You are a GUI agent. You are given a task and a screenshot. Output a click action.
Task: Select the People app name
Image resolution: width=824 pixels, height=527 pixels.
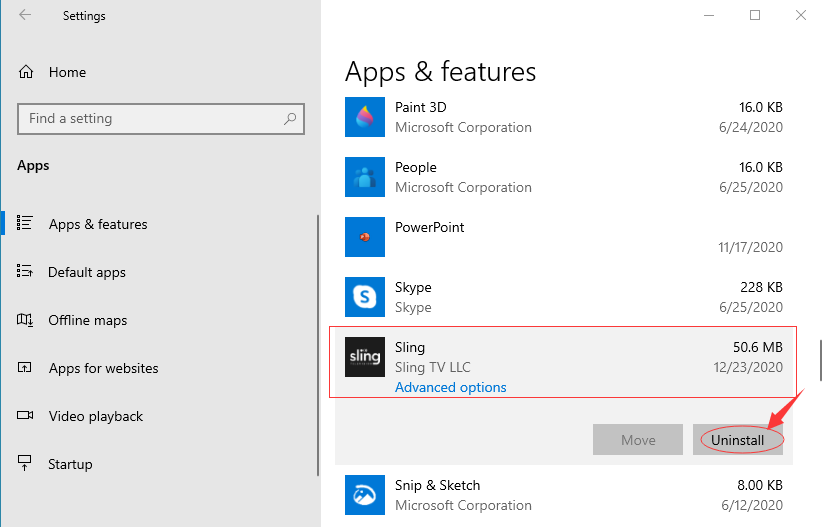(416, 168)
